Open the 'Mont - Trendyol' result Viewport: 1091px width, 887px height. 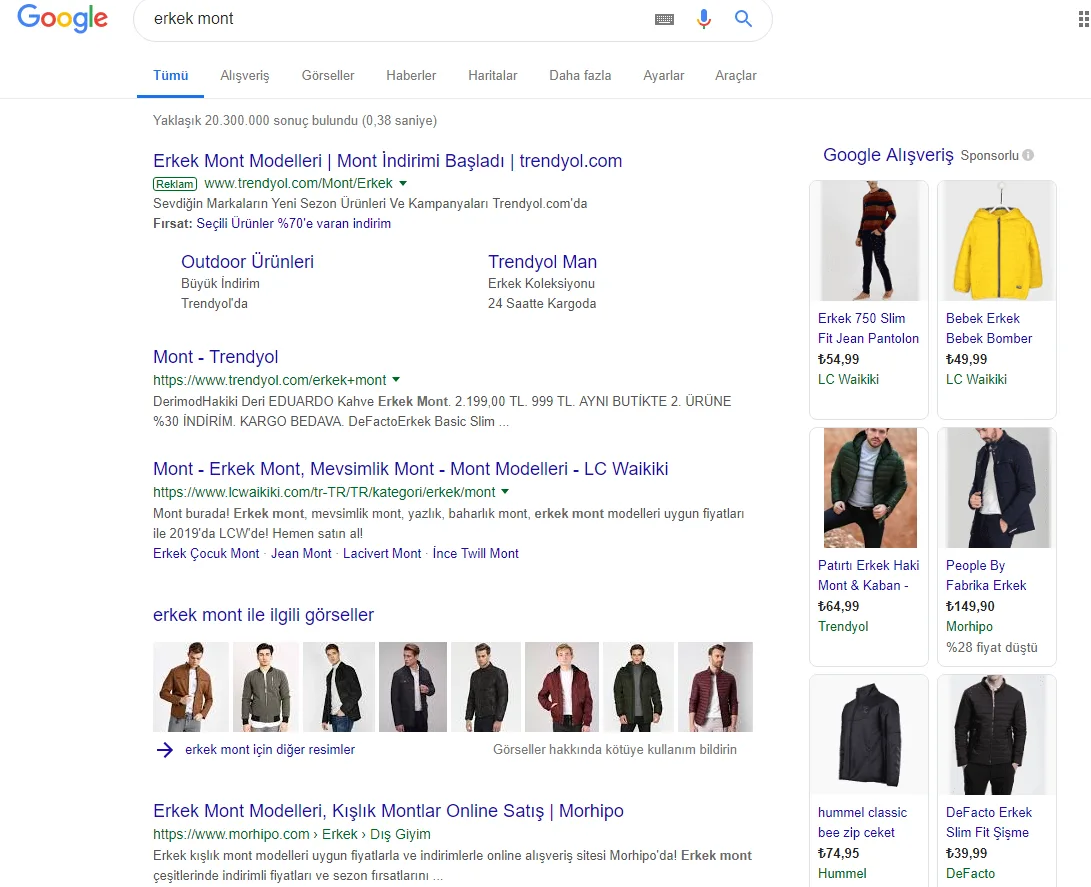(216, 357)
